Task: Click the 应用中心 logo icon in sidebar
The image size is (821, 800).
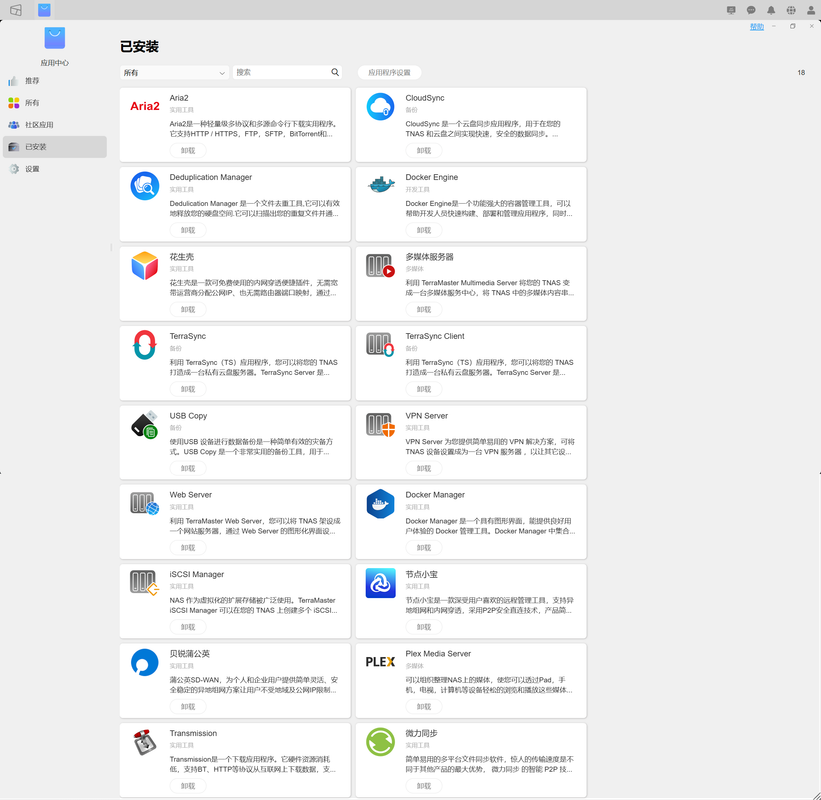Action: tap(55, 38)
